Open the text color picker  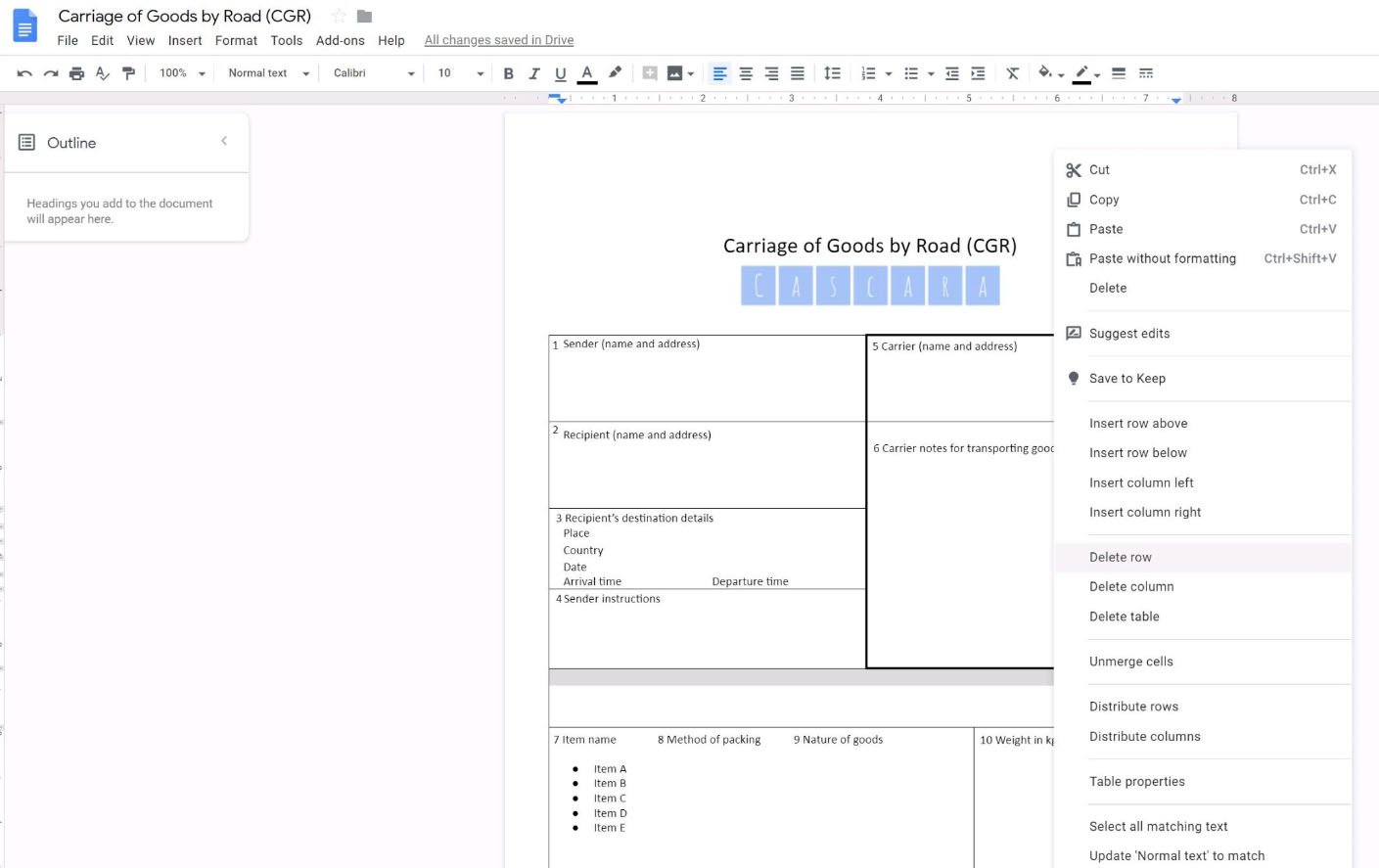click(x=587, y=73)
